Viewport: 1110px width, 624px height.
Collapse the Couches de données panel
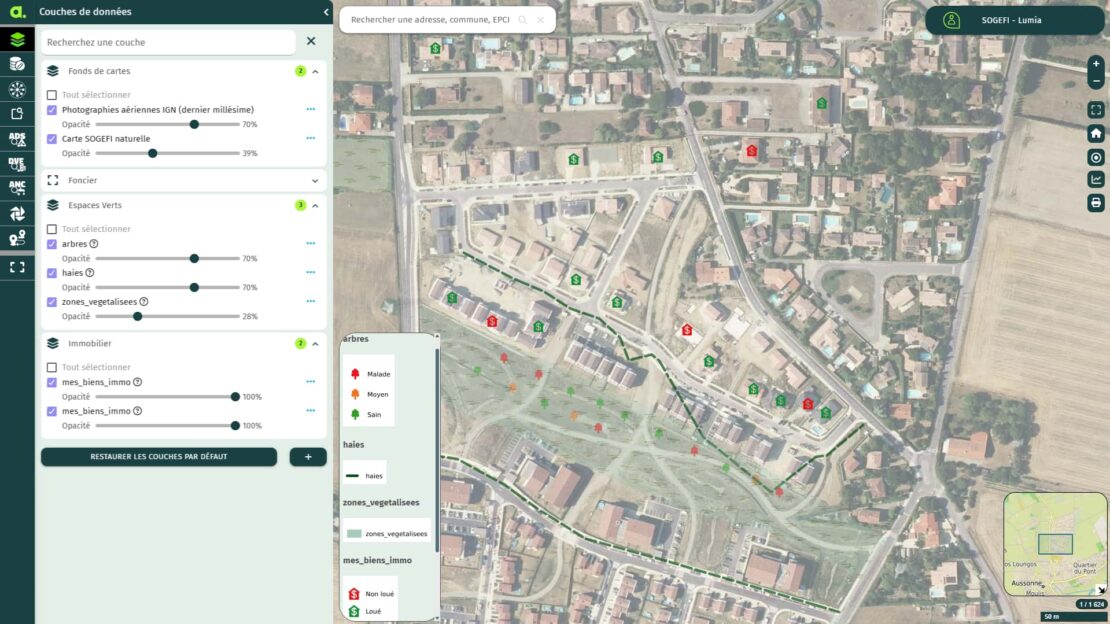tap(326, 12)
